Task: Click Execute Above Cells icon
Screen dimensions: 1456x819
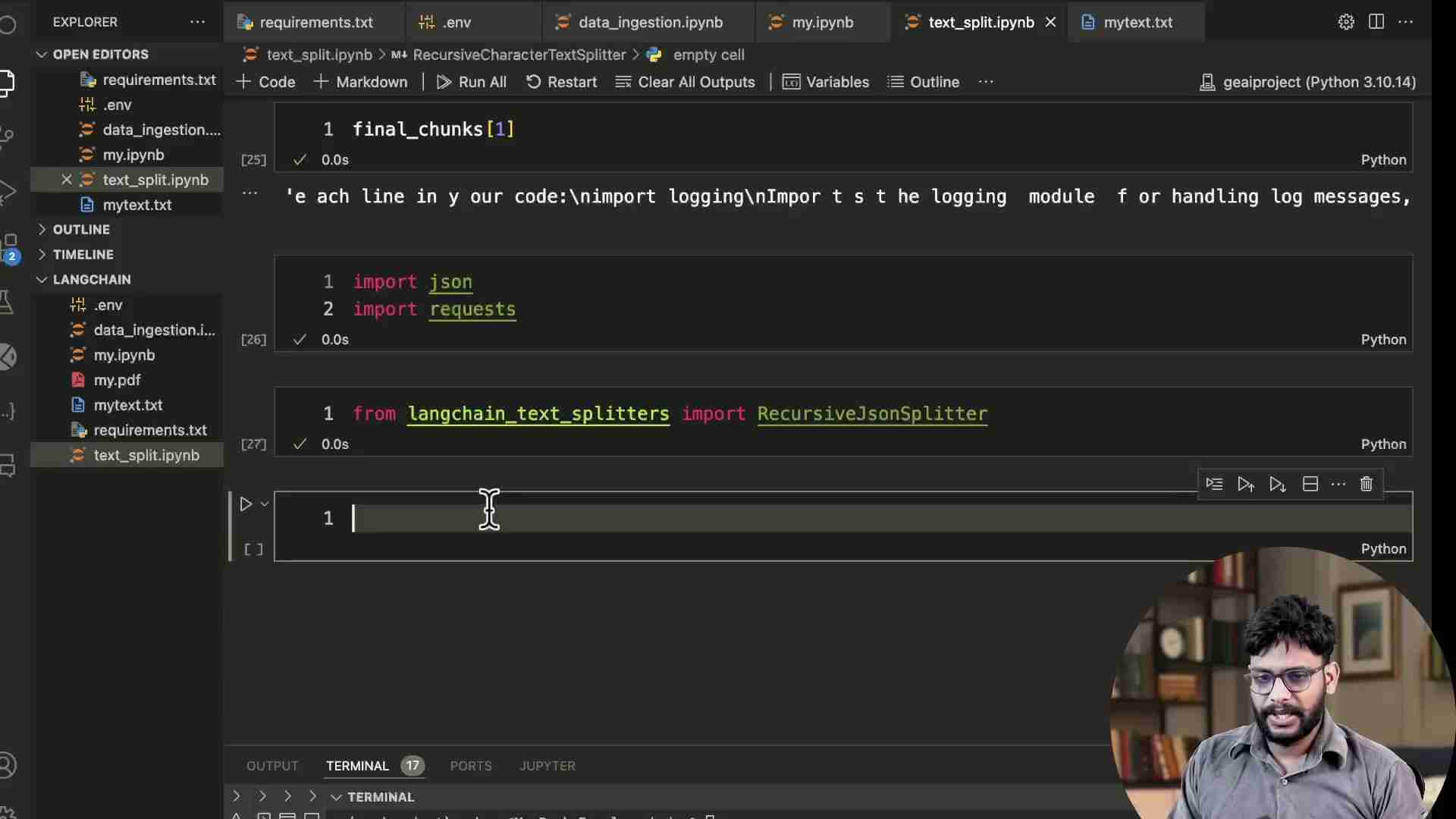Action: click(x=1245, y=485)
